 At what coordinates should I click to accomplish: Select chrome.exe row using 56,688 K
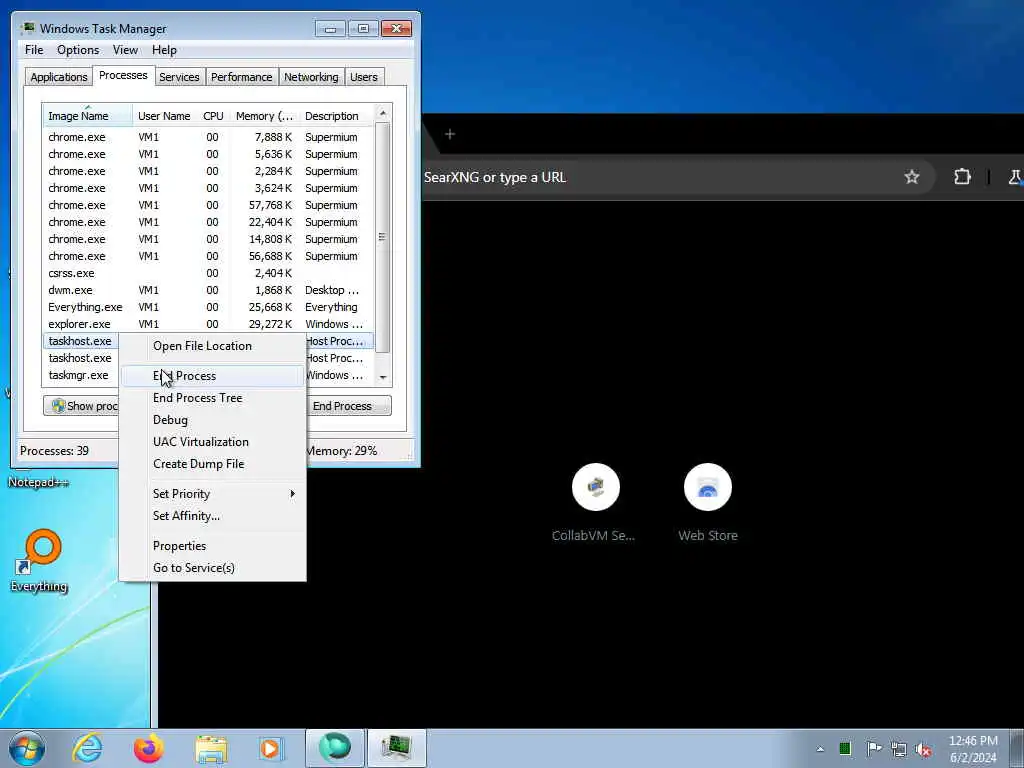pos(208,256)
